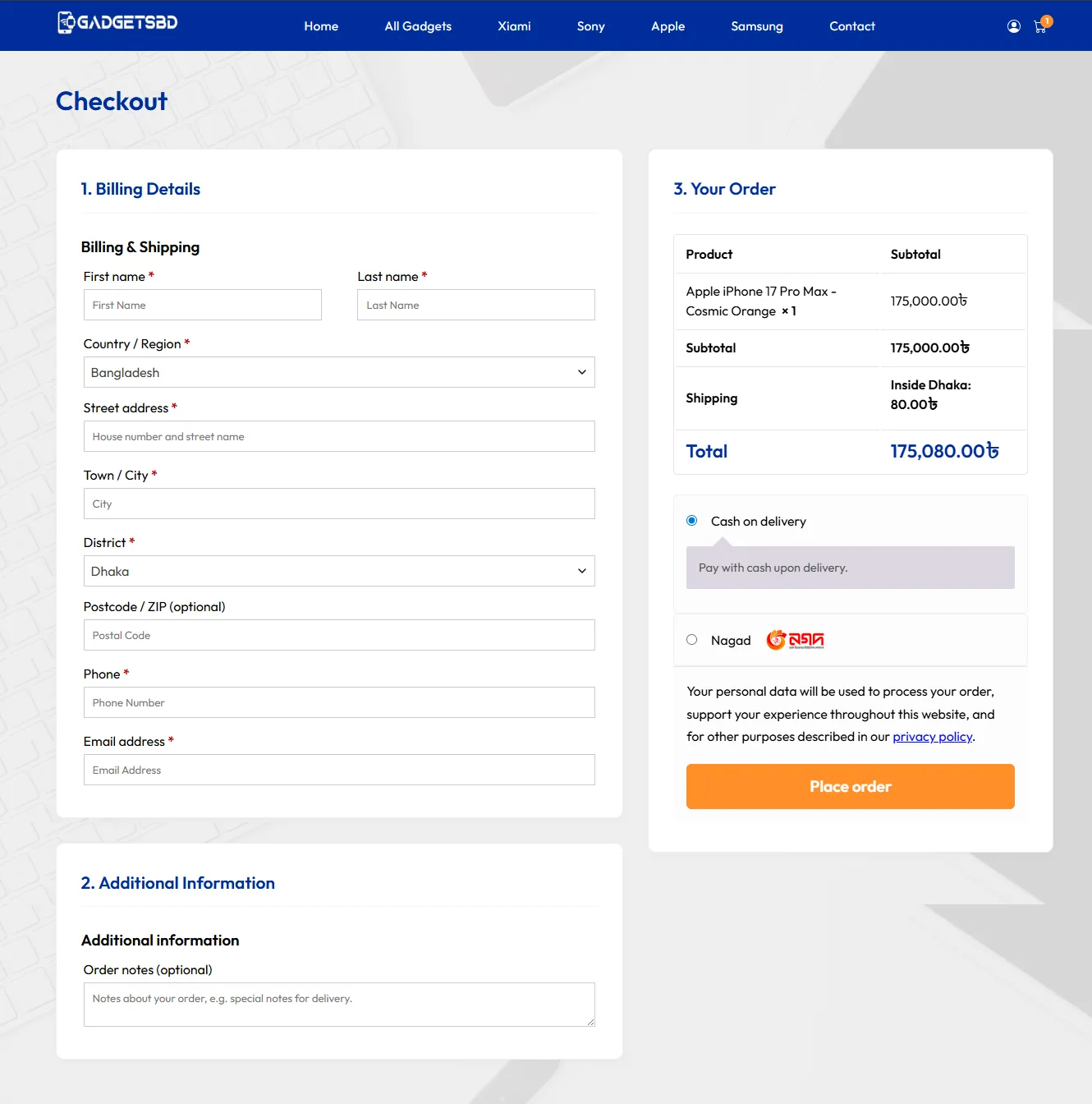Click the Street address input

[x=339, y=436]
